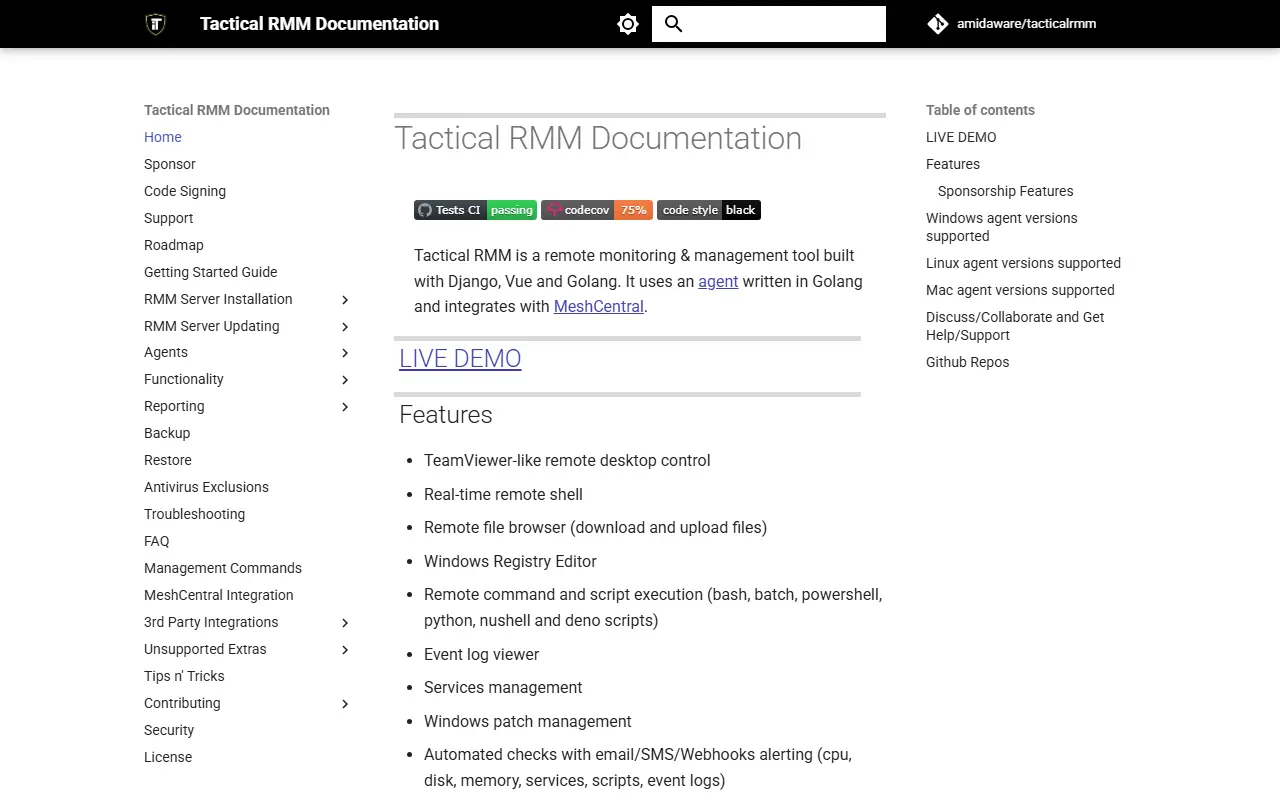Open Antivirus Exclusions page

(206, 487)
